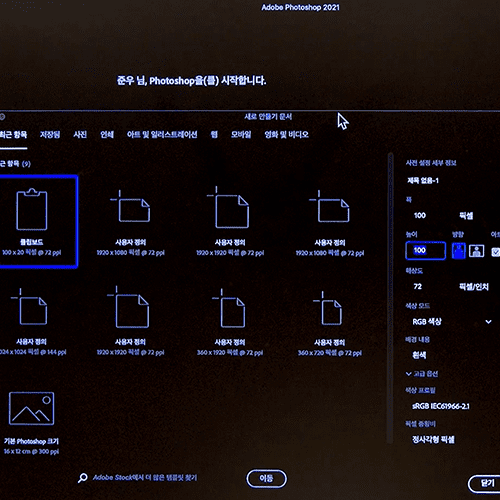Set the orientation to landscape
This screenshot has width=500, height=500.
coord(477,251)
